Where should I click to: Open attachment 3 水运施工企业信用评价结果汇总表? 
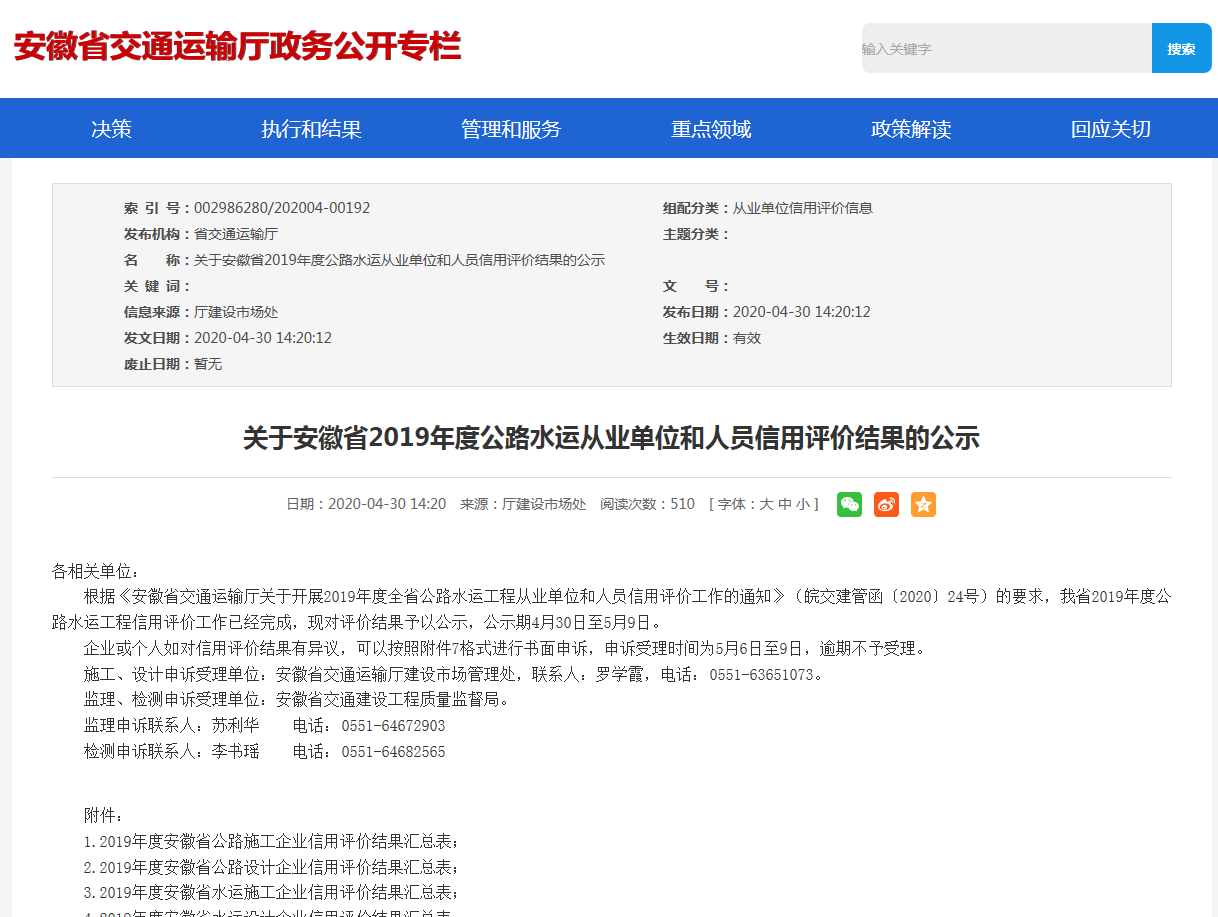(x=271, y=892)
